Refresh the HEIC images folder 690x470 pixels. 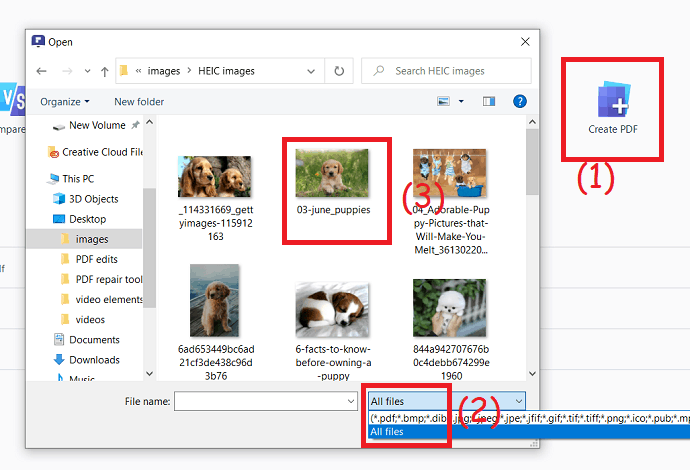[339, 71]
